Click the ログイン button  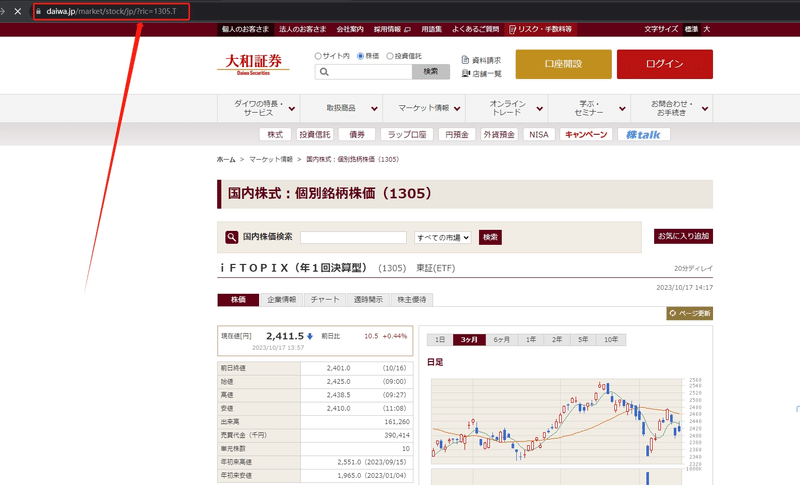(x=664, y=64)
